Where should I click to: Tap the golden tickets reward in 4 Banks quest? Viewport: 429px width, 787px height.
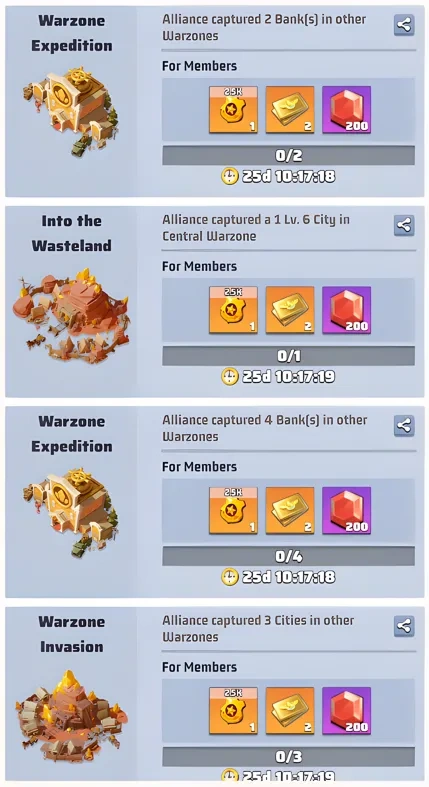(290, 510)
